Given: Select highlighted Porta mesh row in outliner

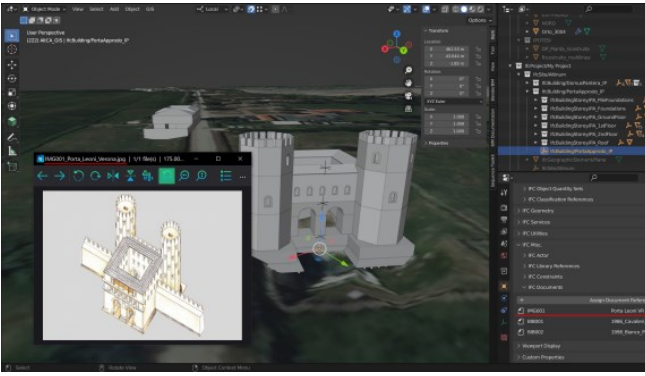Looking at the screenshot, I should (571, 151).
